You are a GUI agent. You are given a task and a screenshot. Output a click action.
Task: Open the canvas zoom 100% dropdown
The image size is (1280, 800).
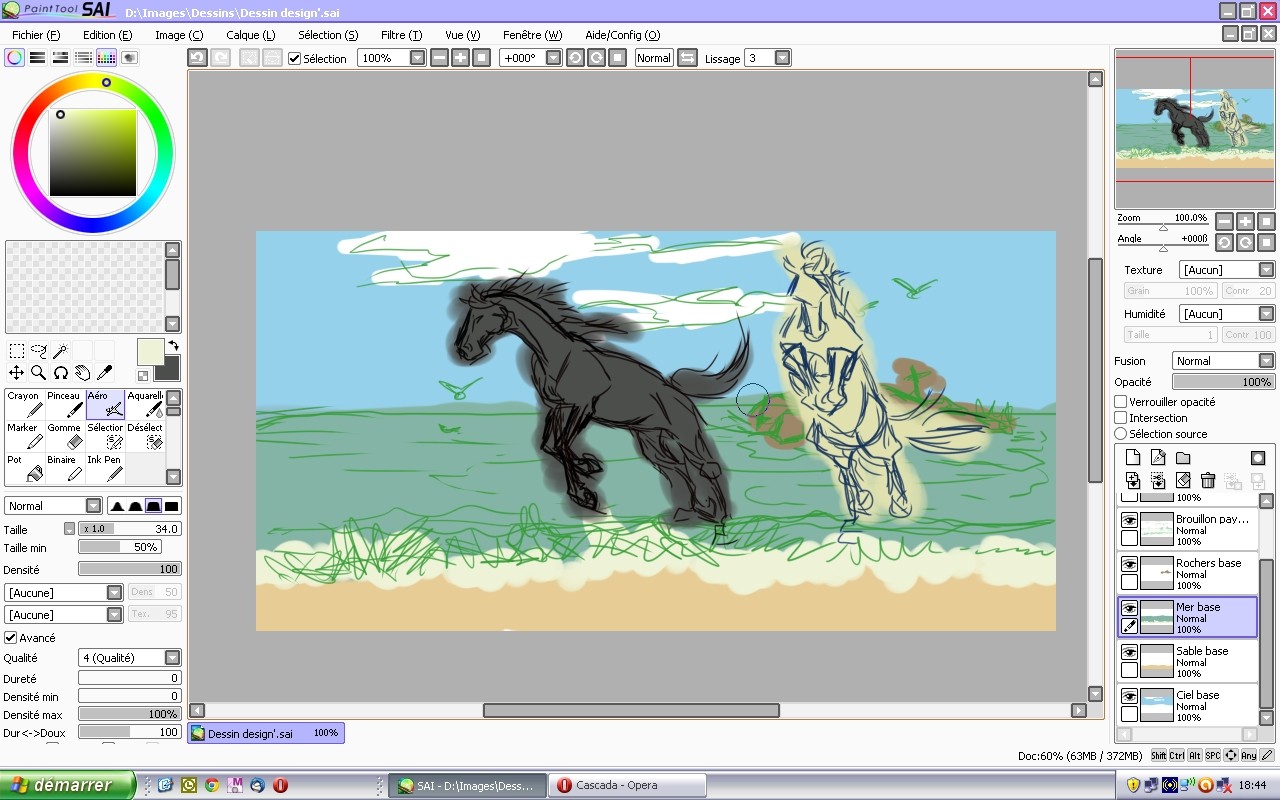point(418,58)
